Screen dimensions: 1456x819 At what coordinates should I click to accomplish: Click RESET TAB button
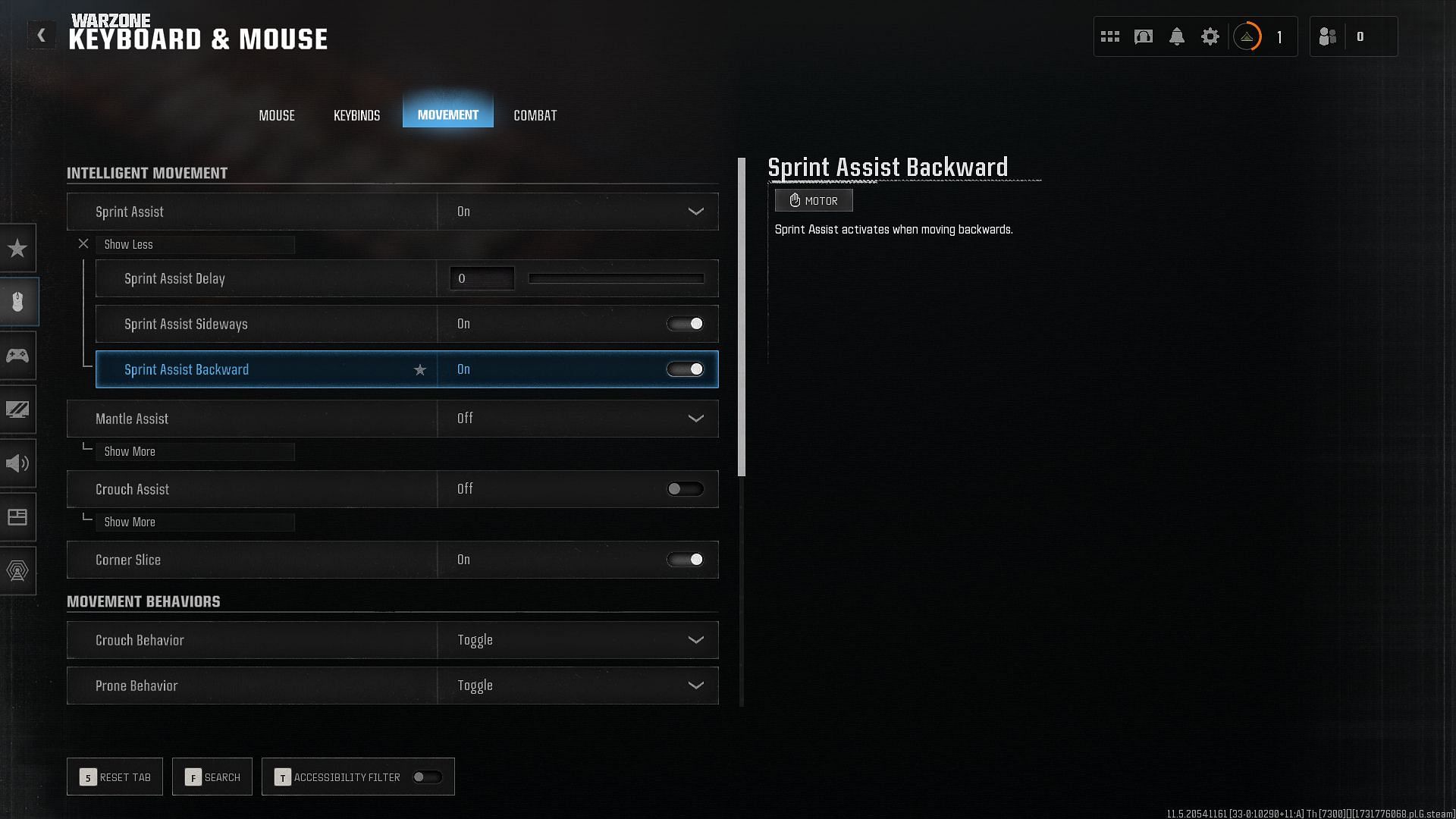[x=114, y=777]
